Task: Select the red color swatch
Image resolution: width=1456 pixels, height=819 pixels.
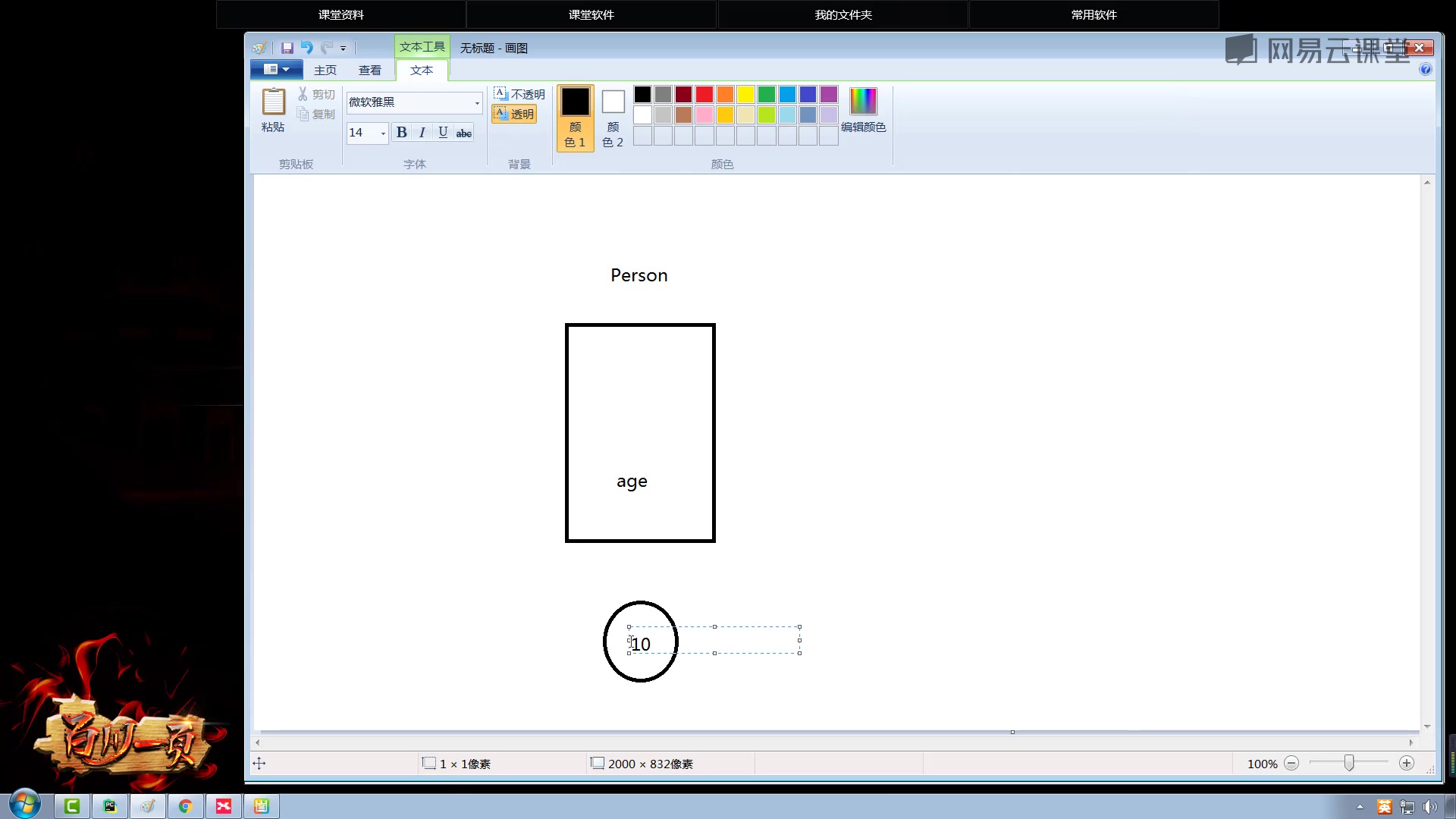Action: pos(704,94)
